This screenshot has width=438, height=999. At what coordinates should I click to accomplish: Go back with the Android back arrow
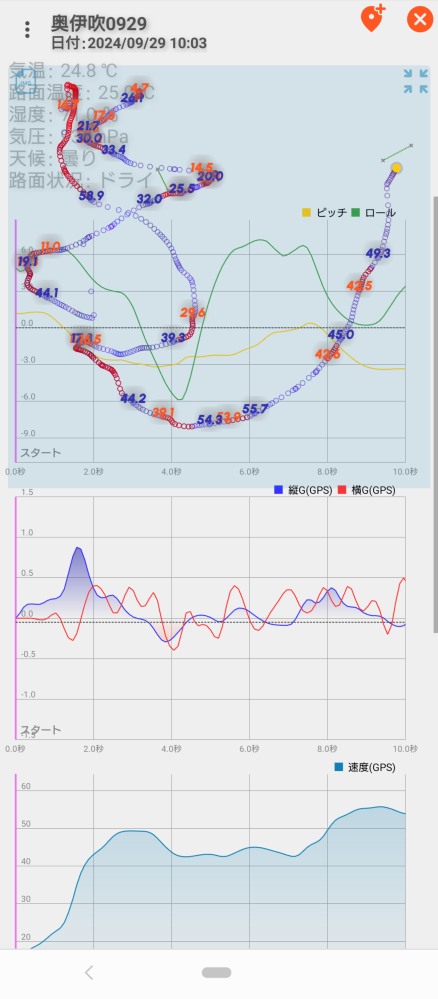[89, 972]
